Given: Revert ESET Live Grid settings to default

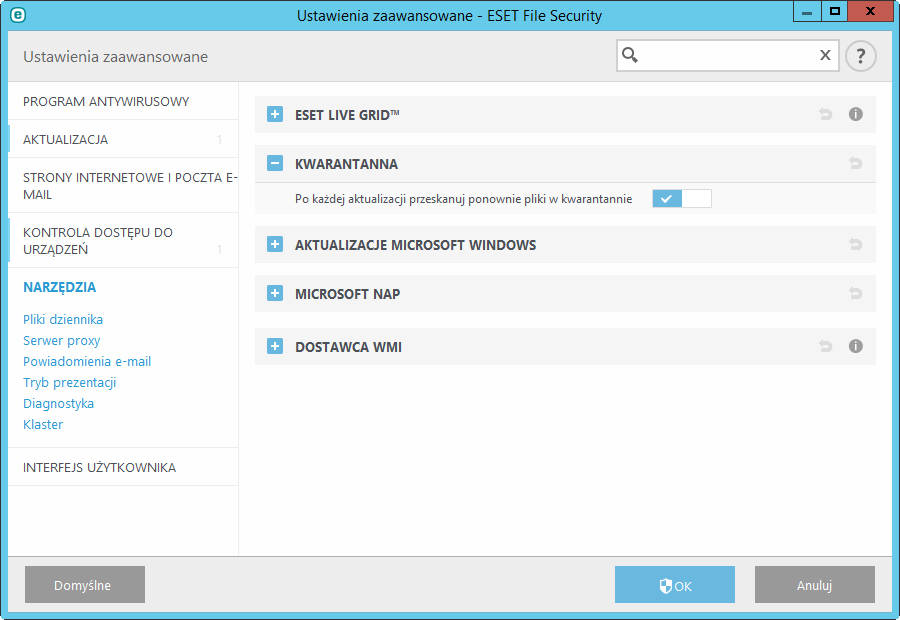Looking at the screenshot, I should coord(825,114).
